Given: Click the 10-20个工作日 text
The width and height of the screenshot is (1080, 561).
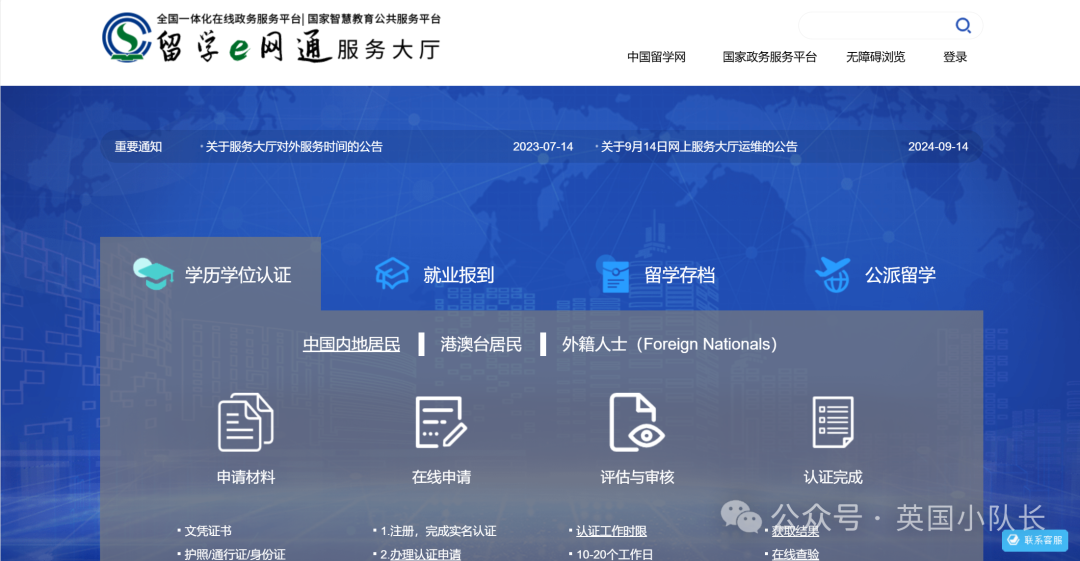Looking at the screenshot, I should [614, 553].
